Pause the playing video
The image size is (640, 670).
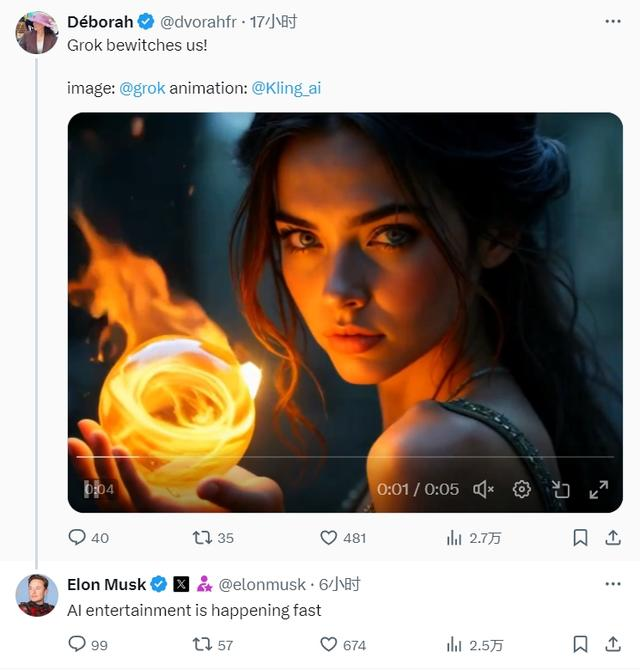click(92, 489)
